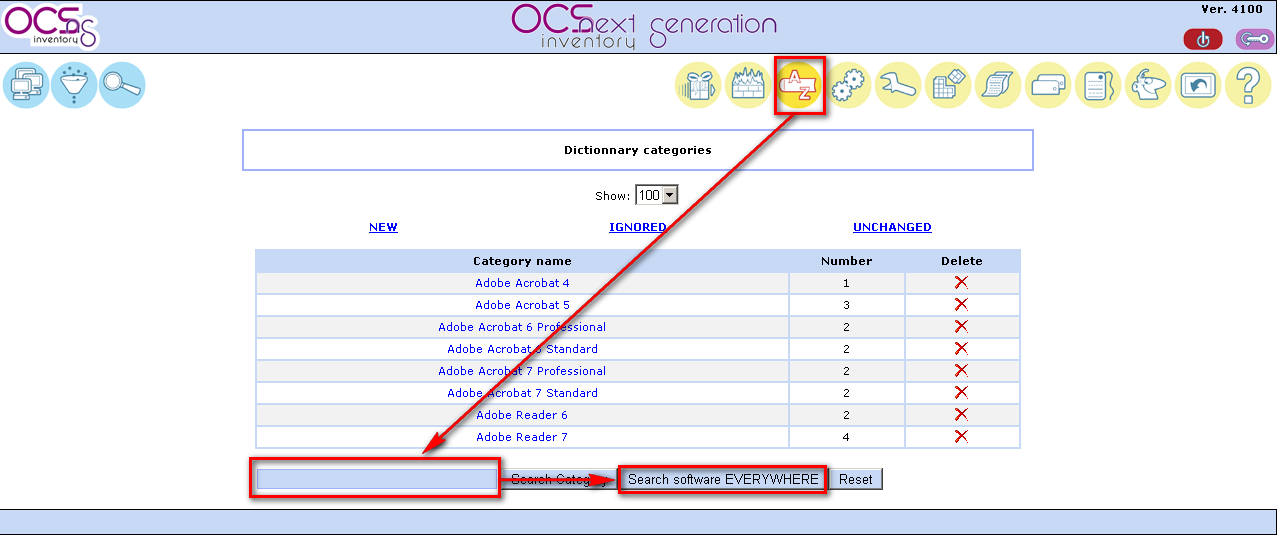Open the gears agent icon
Viewport: 1277px width, 557px height.
849,86
